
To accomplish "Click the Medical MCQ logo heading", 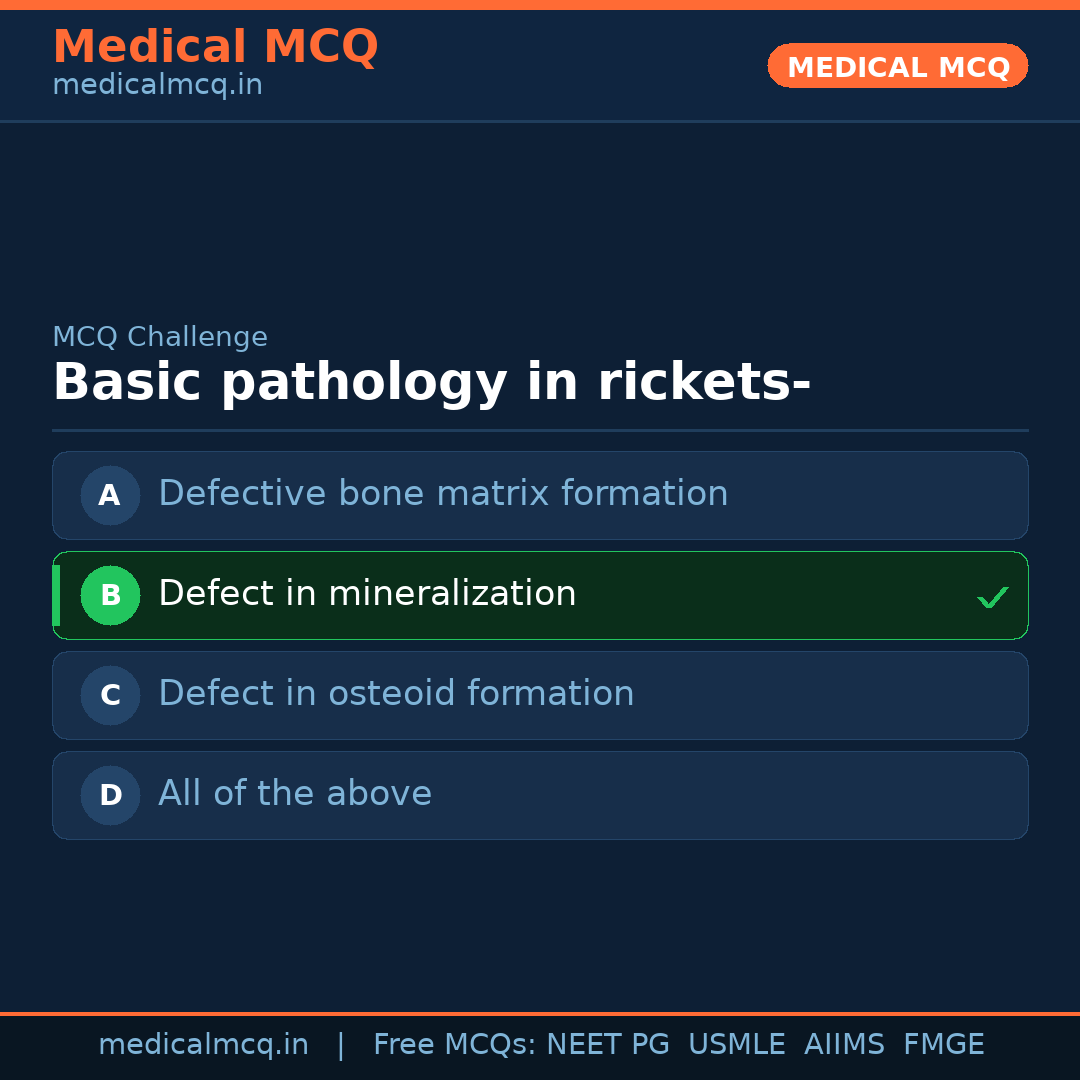I will (x=215, y=46).
